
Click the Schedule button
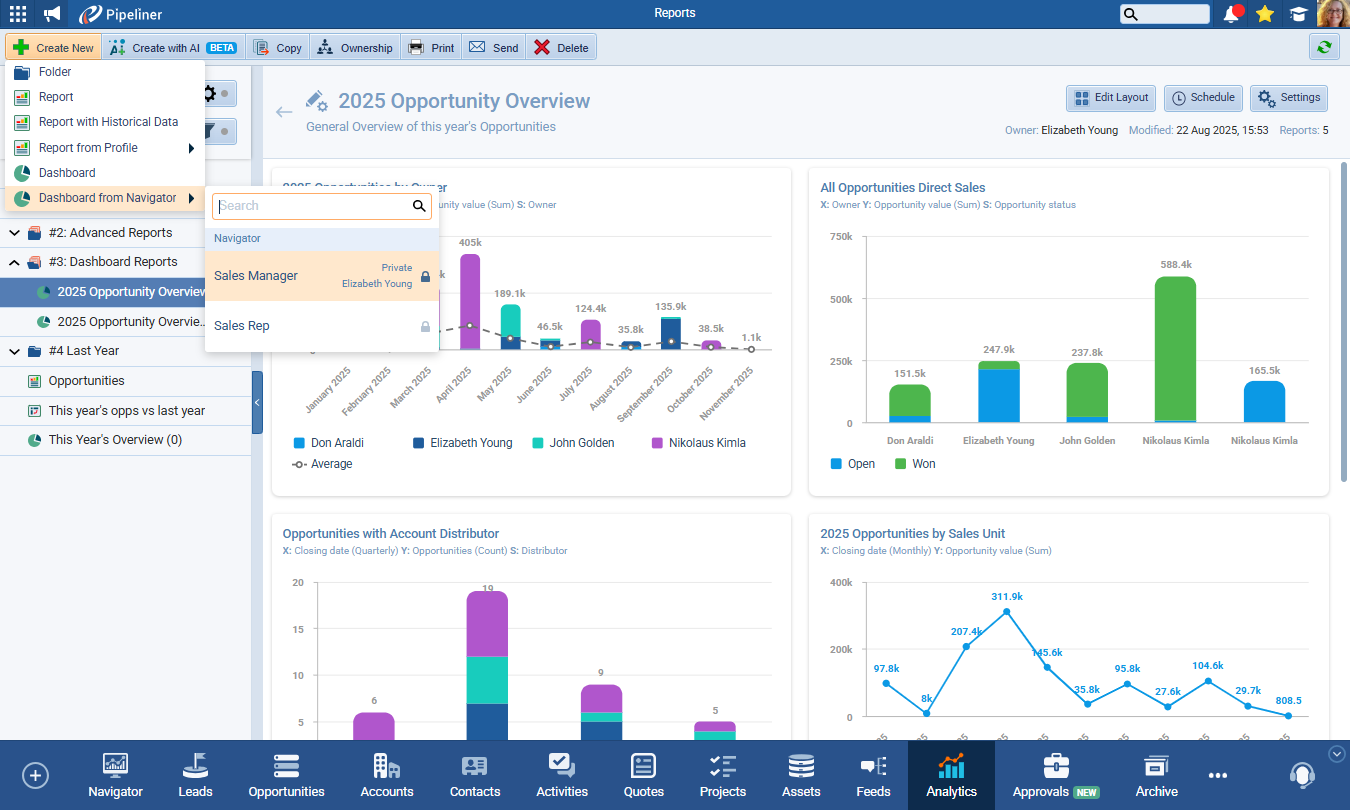pyautogui.click(x=1203, y=98)
